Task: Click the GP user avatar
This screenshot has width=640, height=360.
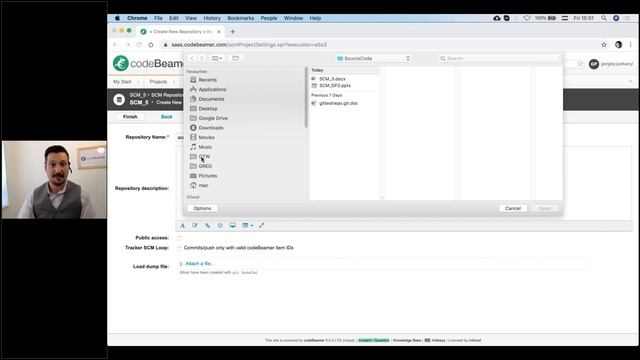Action: pos(594,64)
